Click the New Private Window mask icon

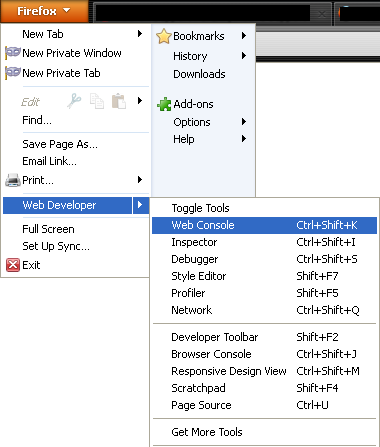pos(13,53)
